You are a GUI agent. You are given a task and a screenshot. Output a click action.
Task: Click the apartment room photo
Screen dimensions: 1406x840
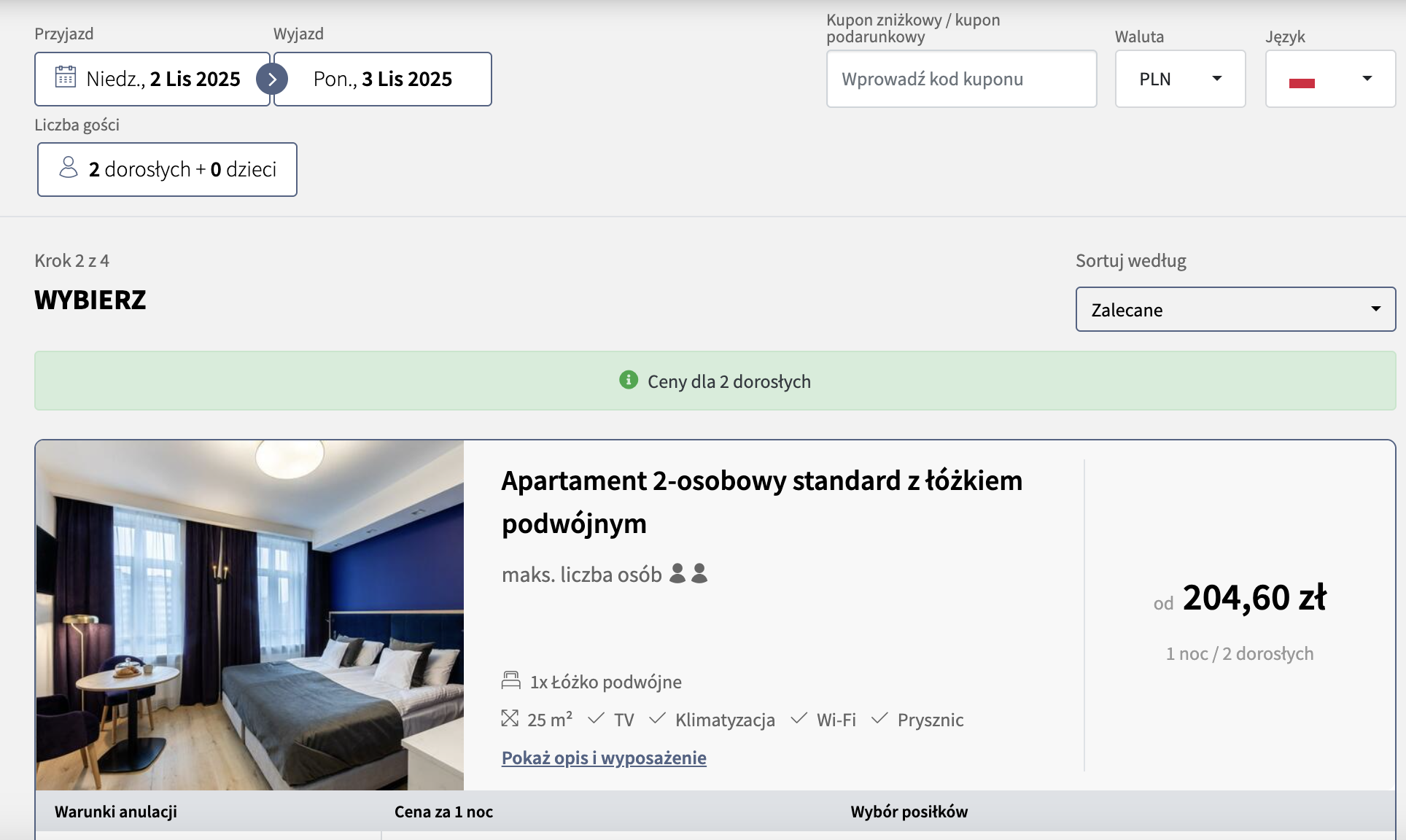click(250, 615)
